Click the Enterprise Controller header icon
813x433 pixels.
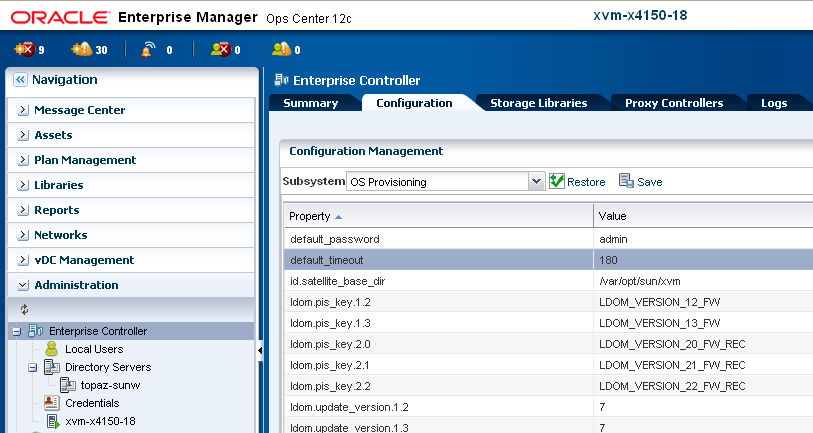pyautogui.click(x=282, y=79)
